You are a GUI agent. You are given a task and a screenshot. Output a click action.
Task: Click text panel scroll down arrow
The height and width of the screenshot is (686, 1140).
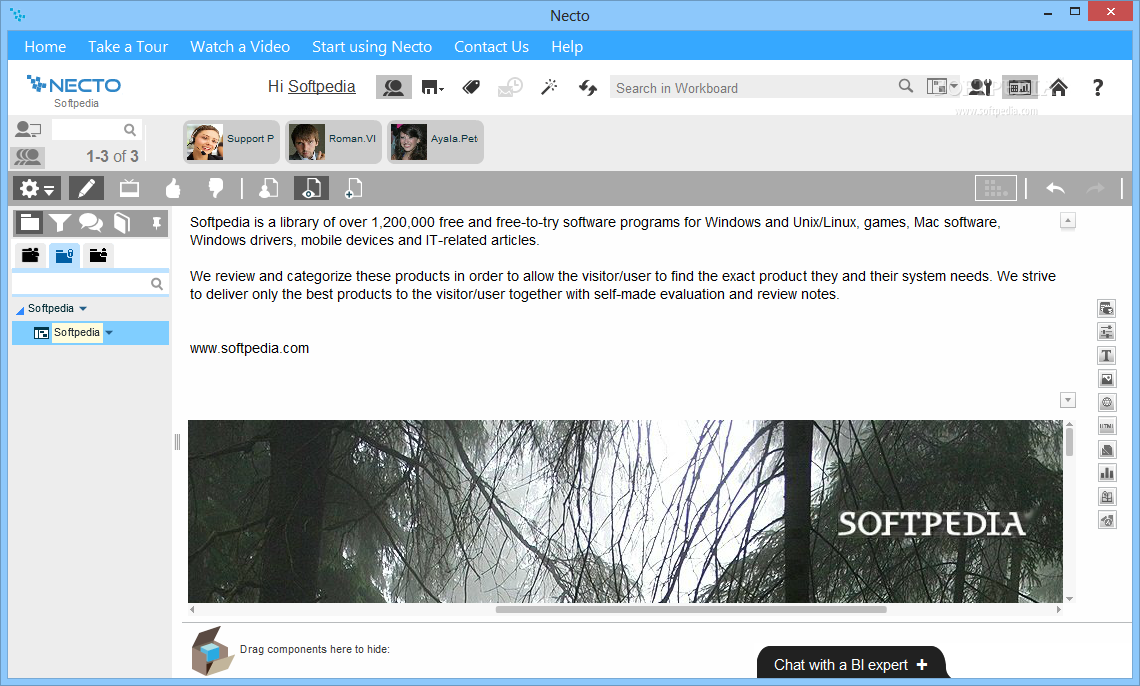1067,400
